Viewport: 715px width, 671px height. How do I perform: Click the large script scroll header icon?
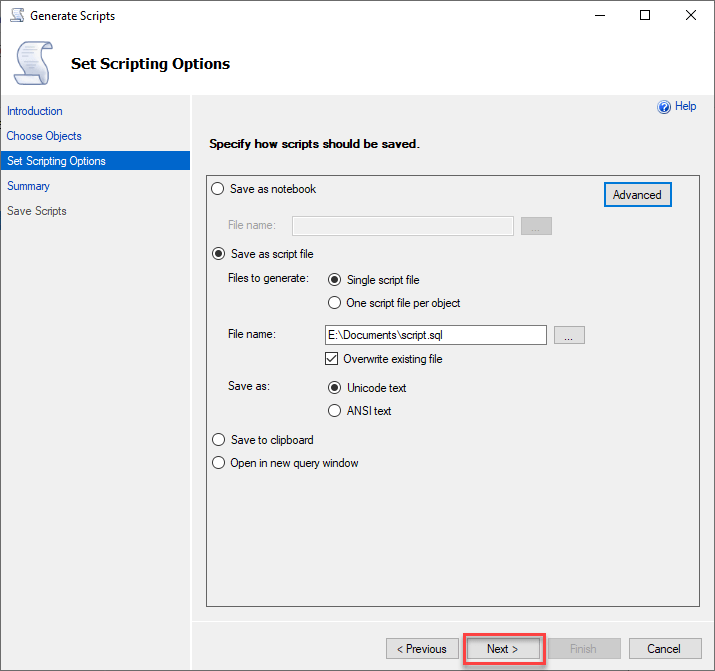click(33, 63)
